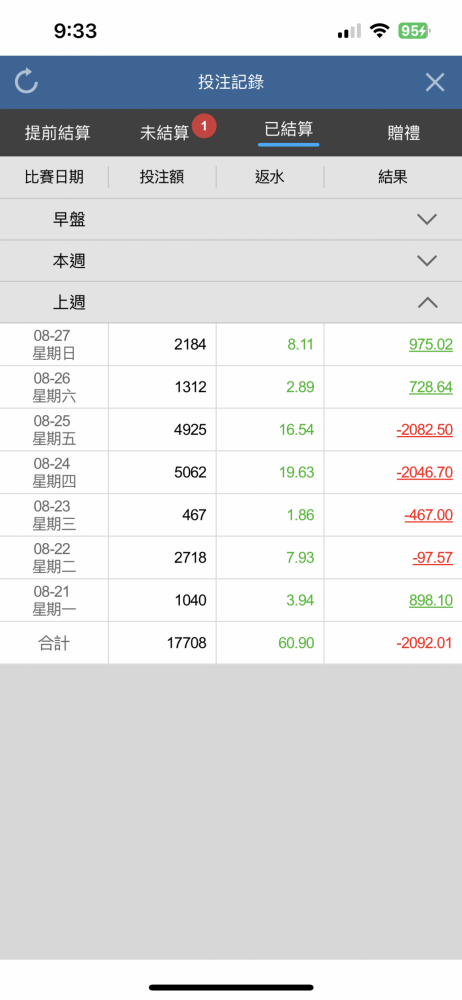Expand the 早盤 section chevron
462x1000 pixels.
point(427,219)
